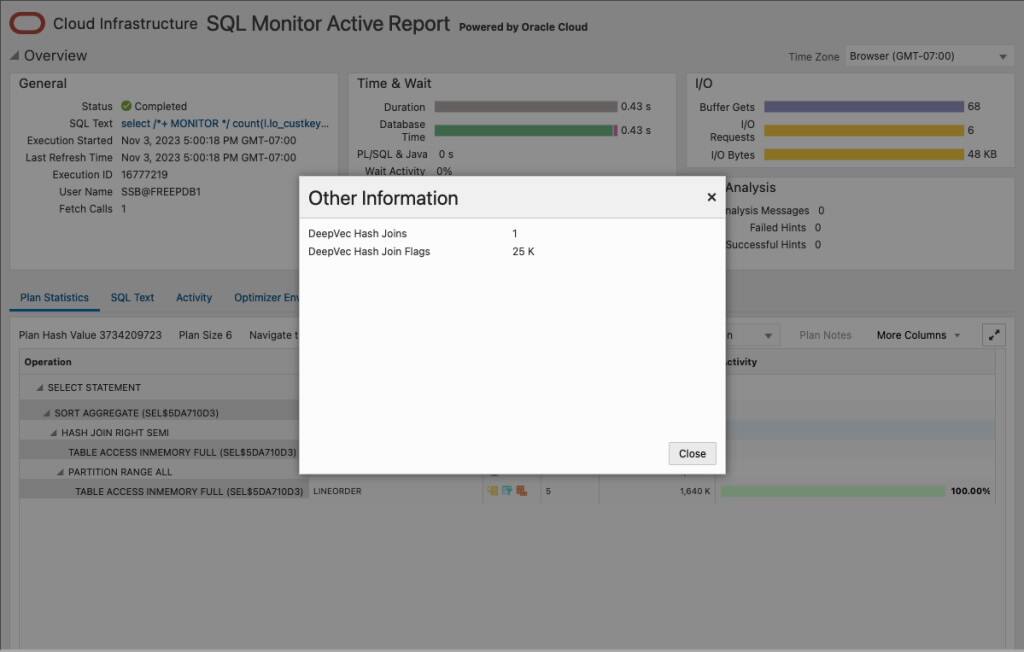Click the orange blocks icon on LINEORDER row
Screen dimensions: 1024x652
tap(521, 490)
